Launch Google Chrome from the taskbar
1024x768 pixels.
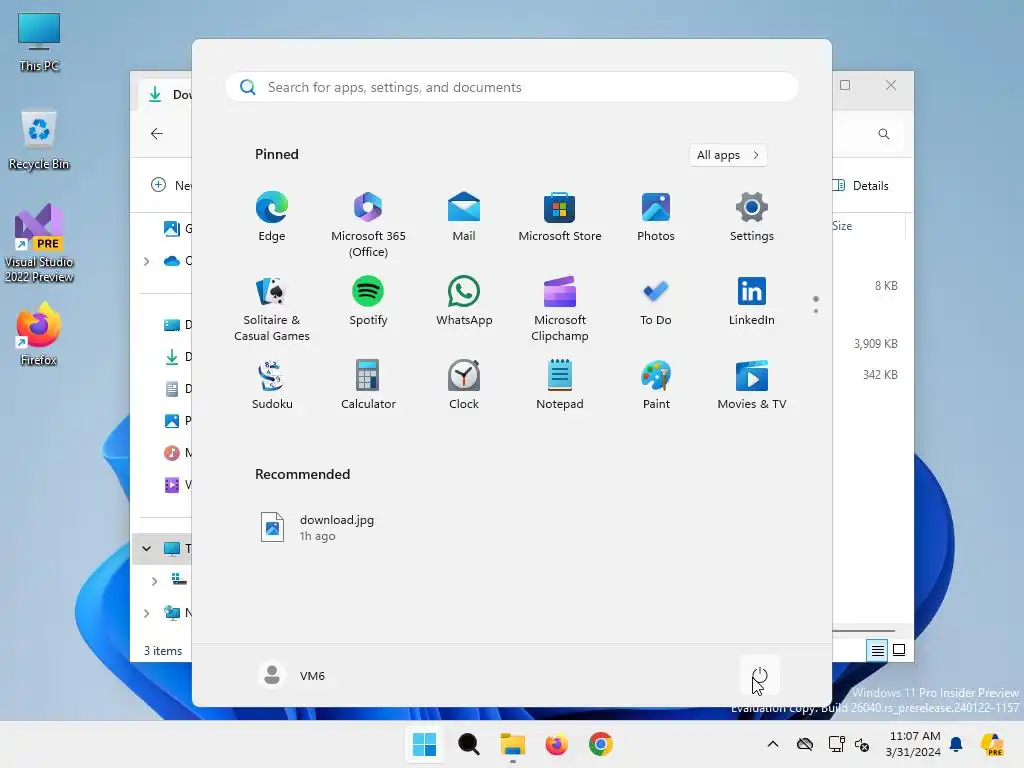click(x=601, y=744)
